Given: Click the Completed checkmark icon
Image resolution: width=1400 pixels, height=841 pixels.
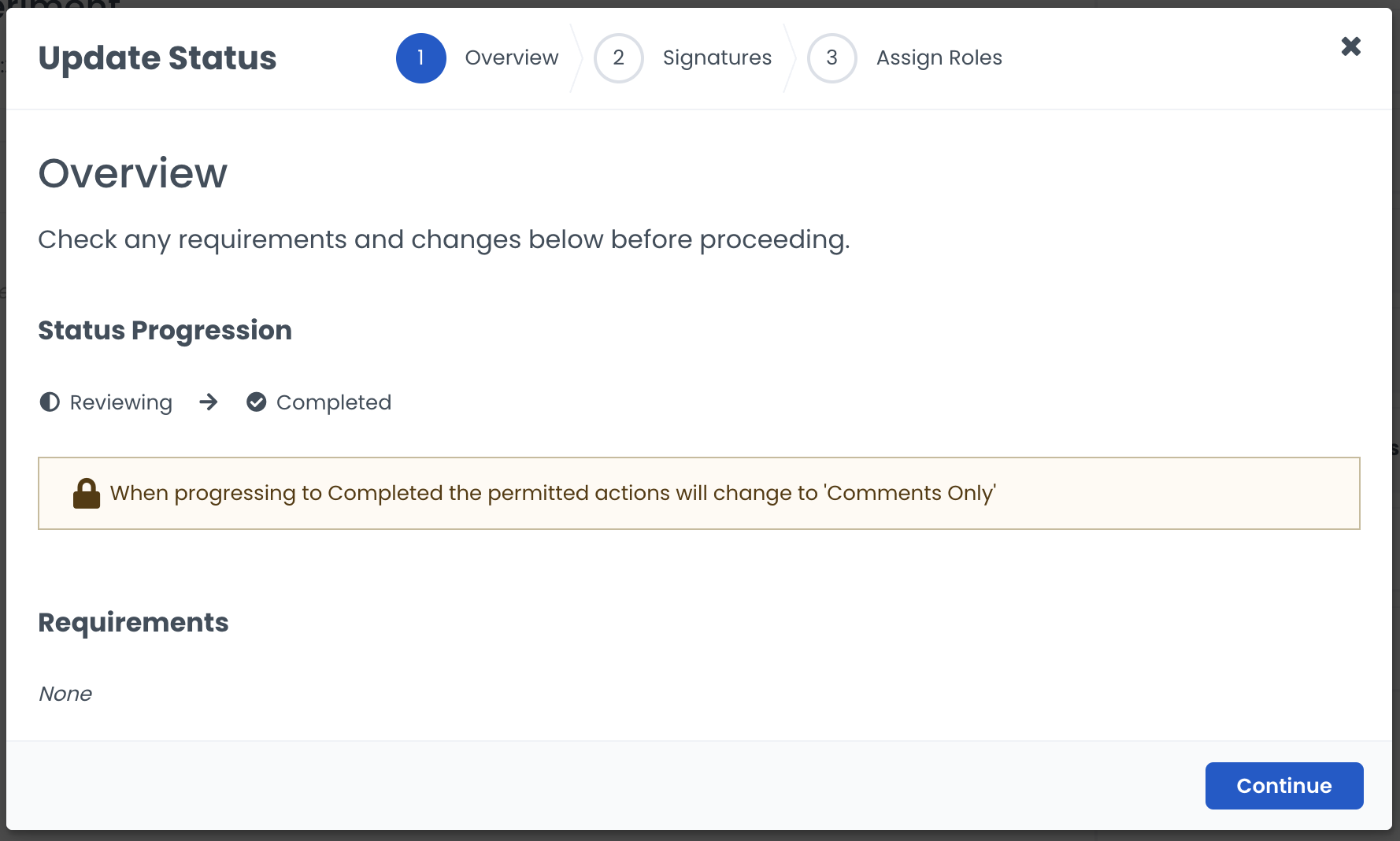Looking at the screenshot, I should pyautogui.click(x=256, y=402).
